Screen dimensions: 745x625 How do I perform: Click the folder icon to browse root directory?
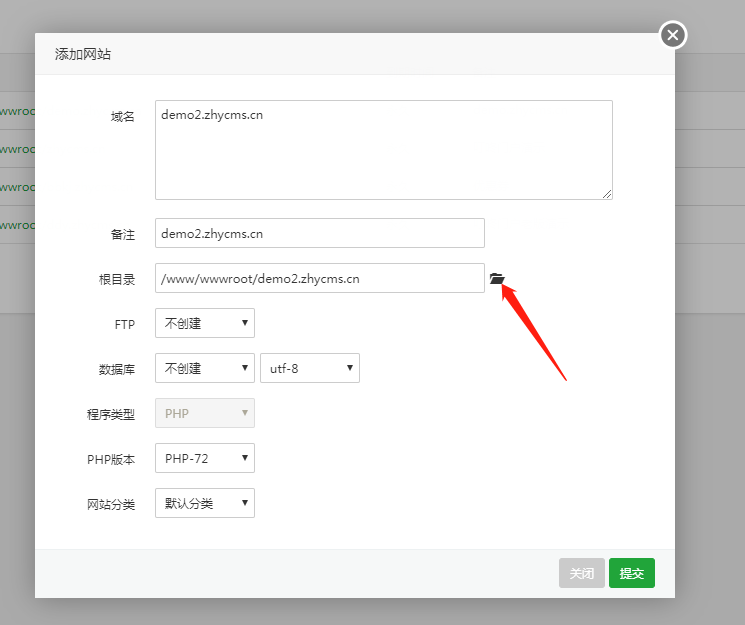[x=497, y=279]
